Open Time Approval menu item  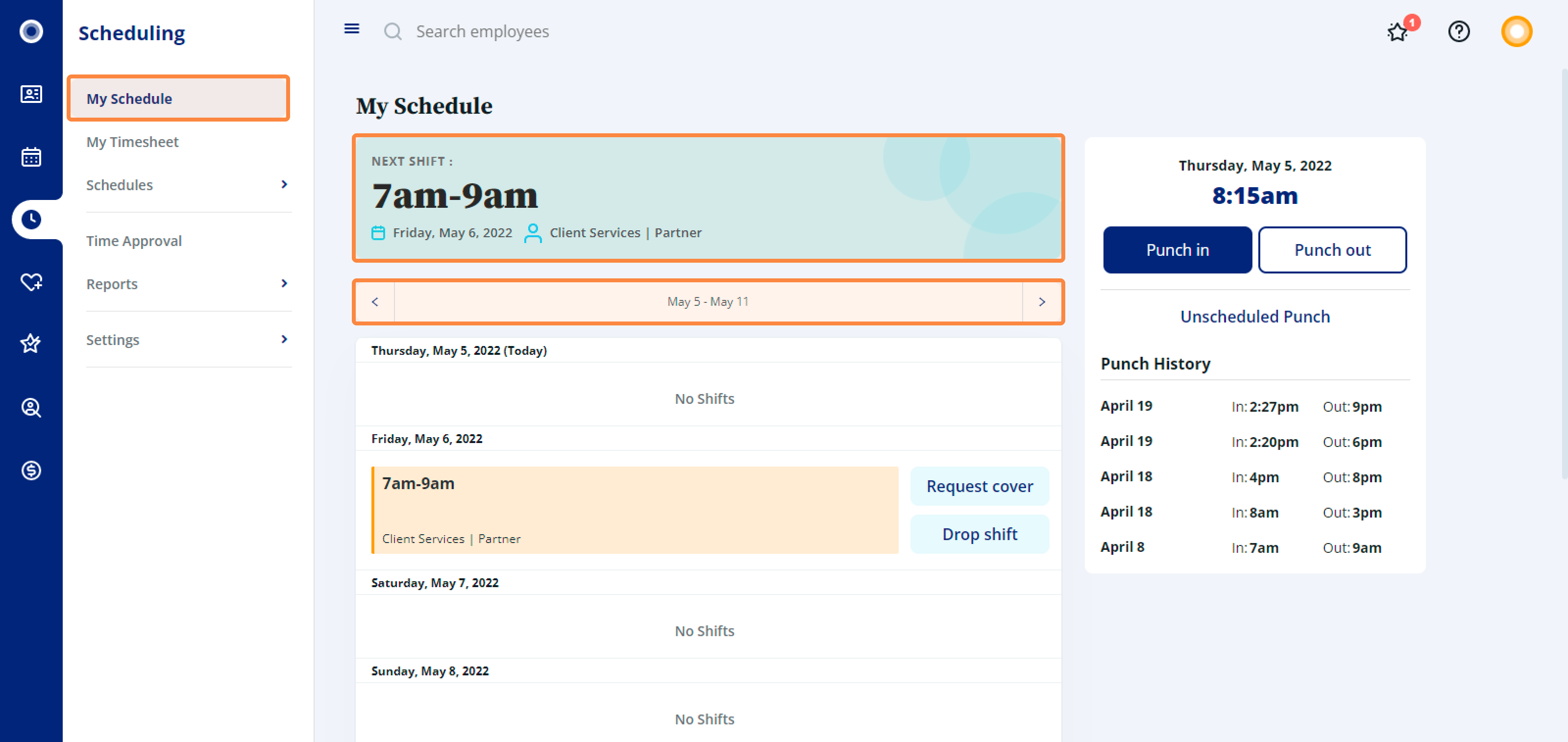[x=134, y=241]
